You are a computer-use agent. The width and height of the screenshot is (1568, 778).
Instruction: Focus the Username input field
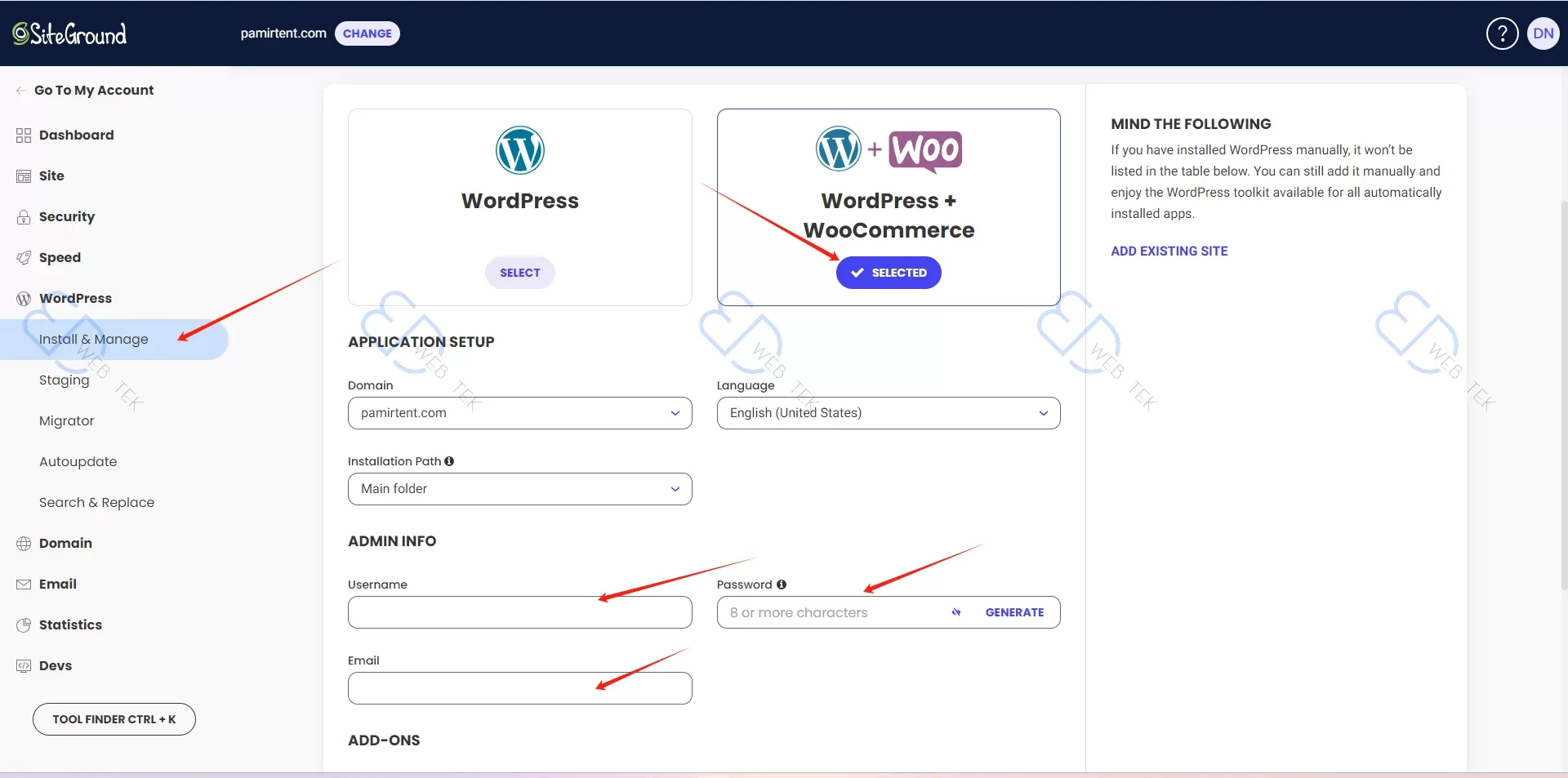pos(519,612)
